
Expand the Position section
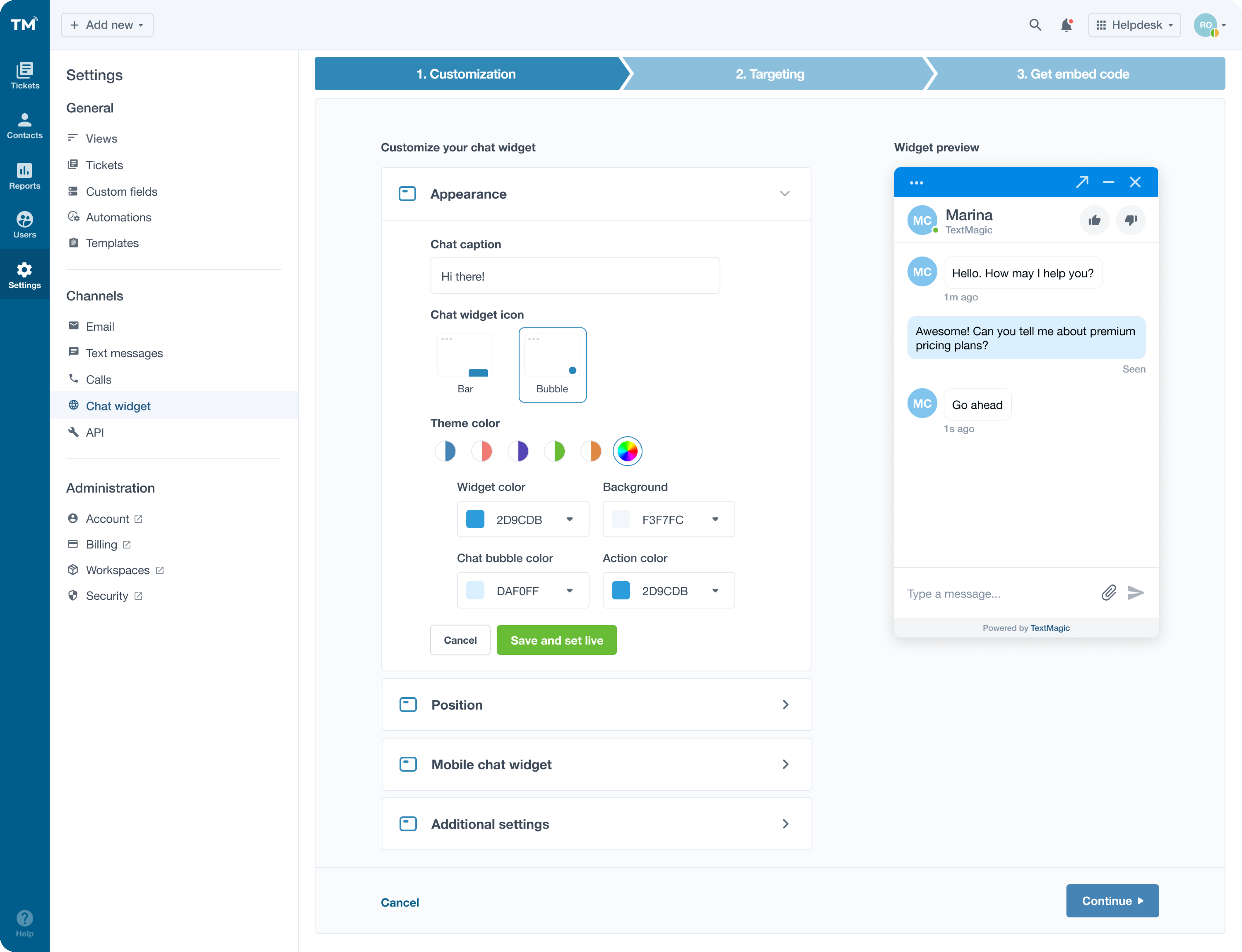[596, 704]
